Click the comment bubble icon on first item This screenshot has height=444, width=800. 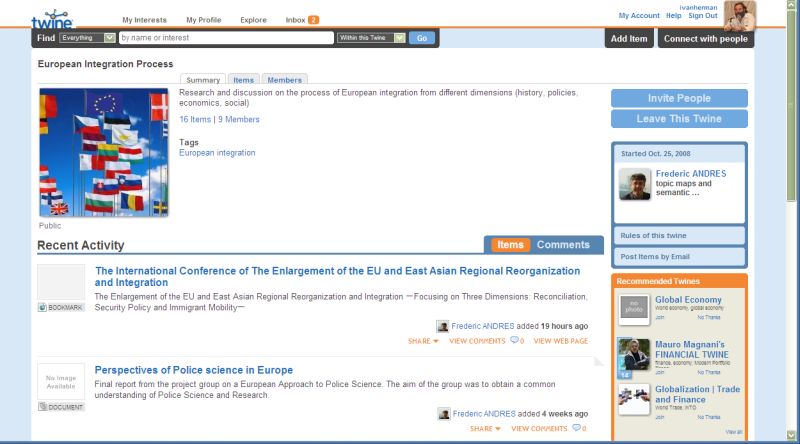[x=514, y=341]
